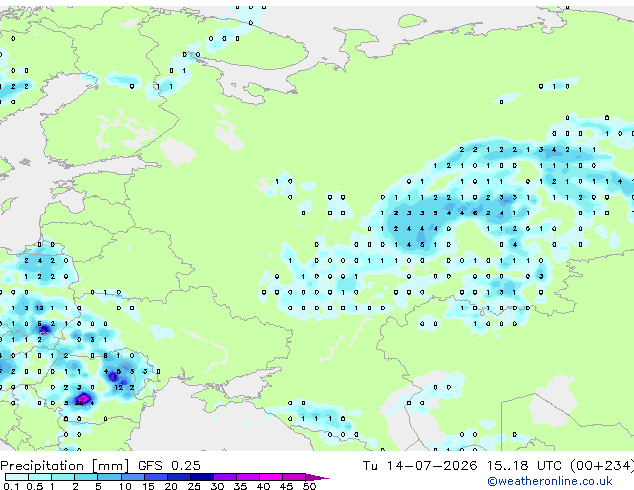Select the 40–45 mm magenta swatch
The width and height of the screenshot is (634, 490).
271,477
